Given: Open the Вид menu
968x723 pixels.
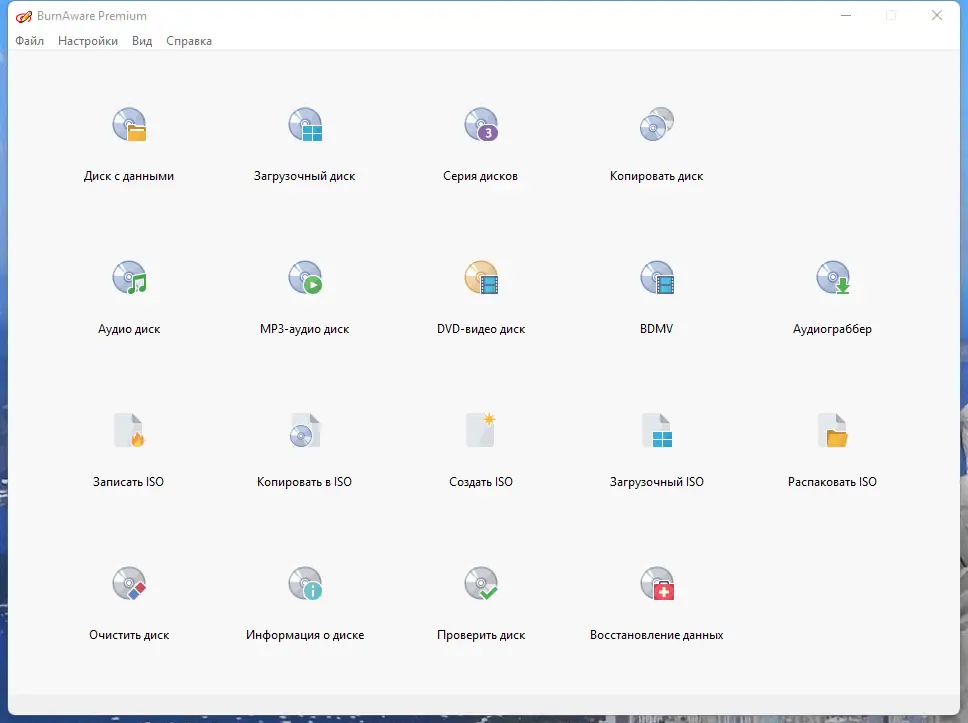Looking at the screenshot, I should coord(141,41).
